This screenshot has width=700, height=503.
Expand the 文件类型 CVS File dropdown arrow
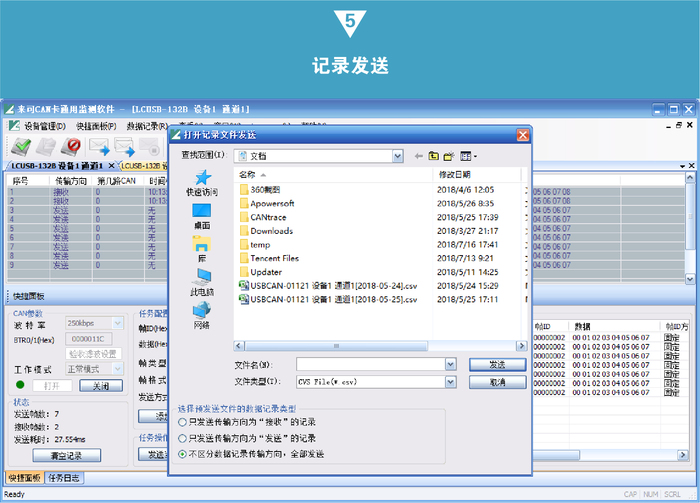(x=451, y=382)
